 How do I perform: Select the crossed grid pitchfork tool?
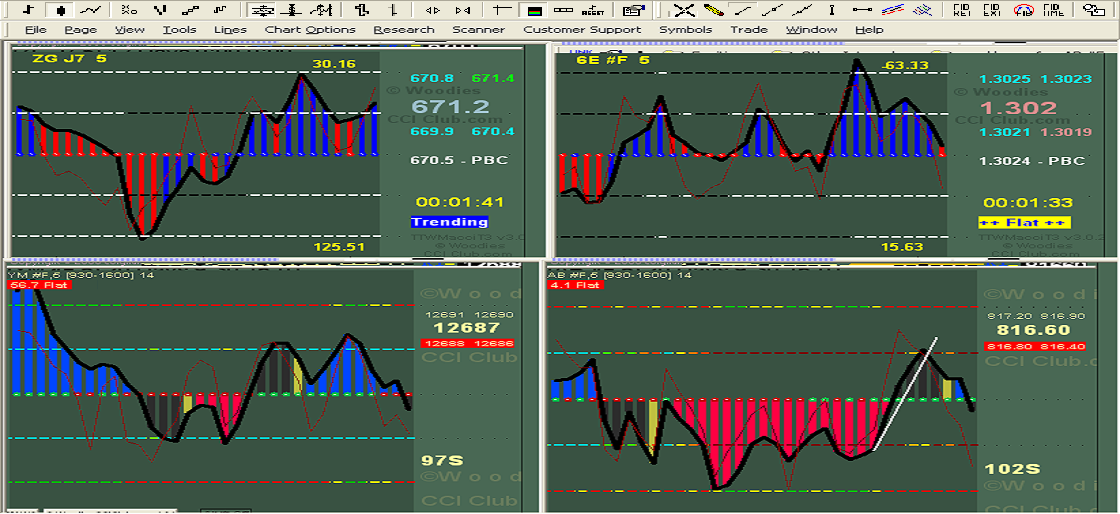[924, 10]
